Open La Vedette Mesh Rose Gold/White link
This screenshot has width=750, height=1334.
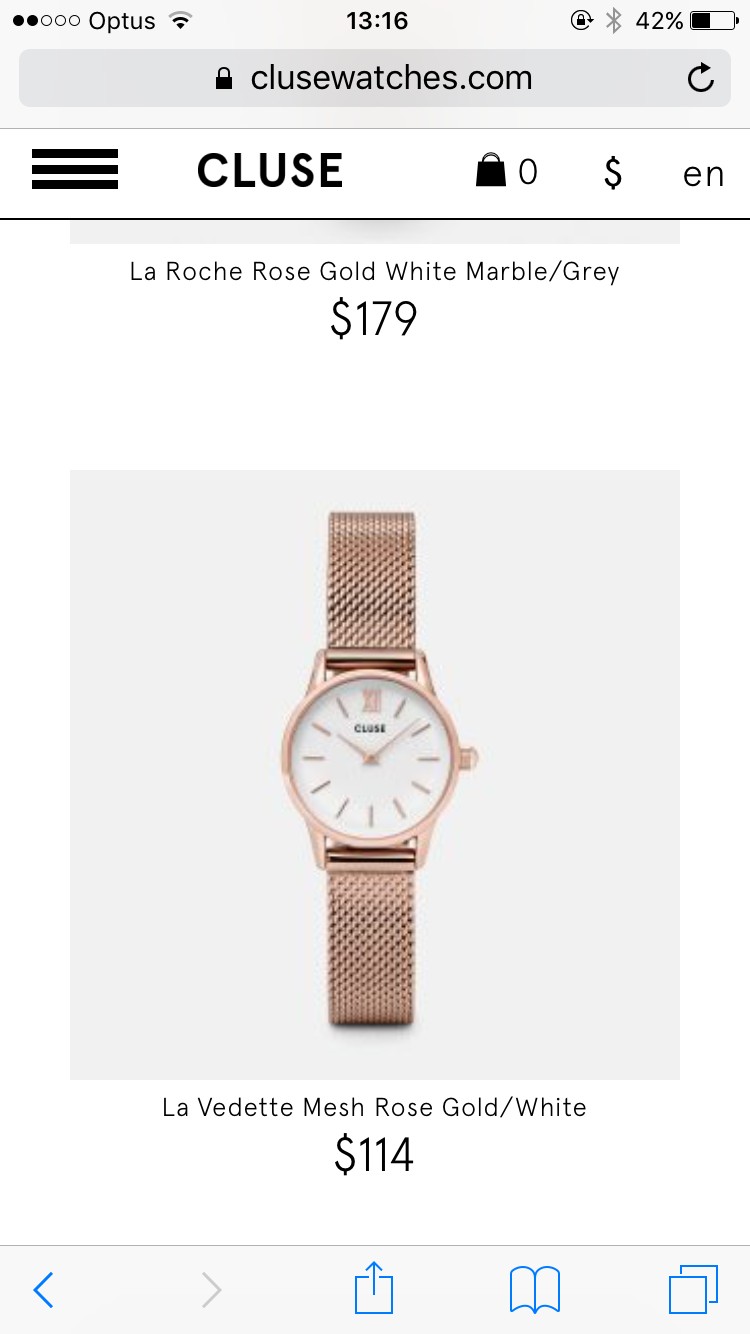pyautogui.click(x=374, y=1107)
